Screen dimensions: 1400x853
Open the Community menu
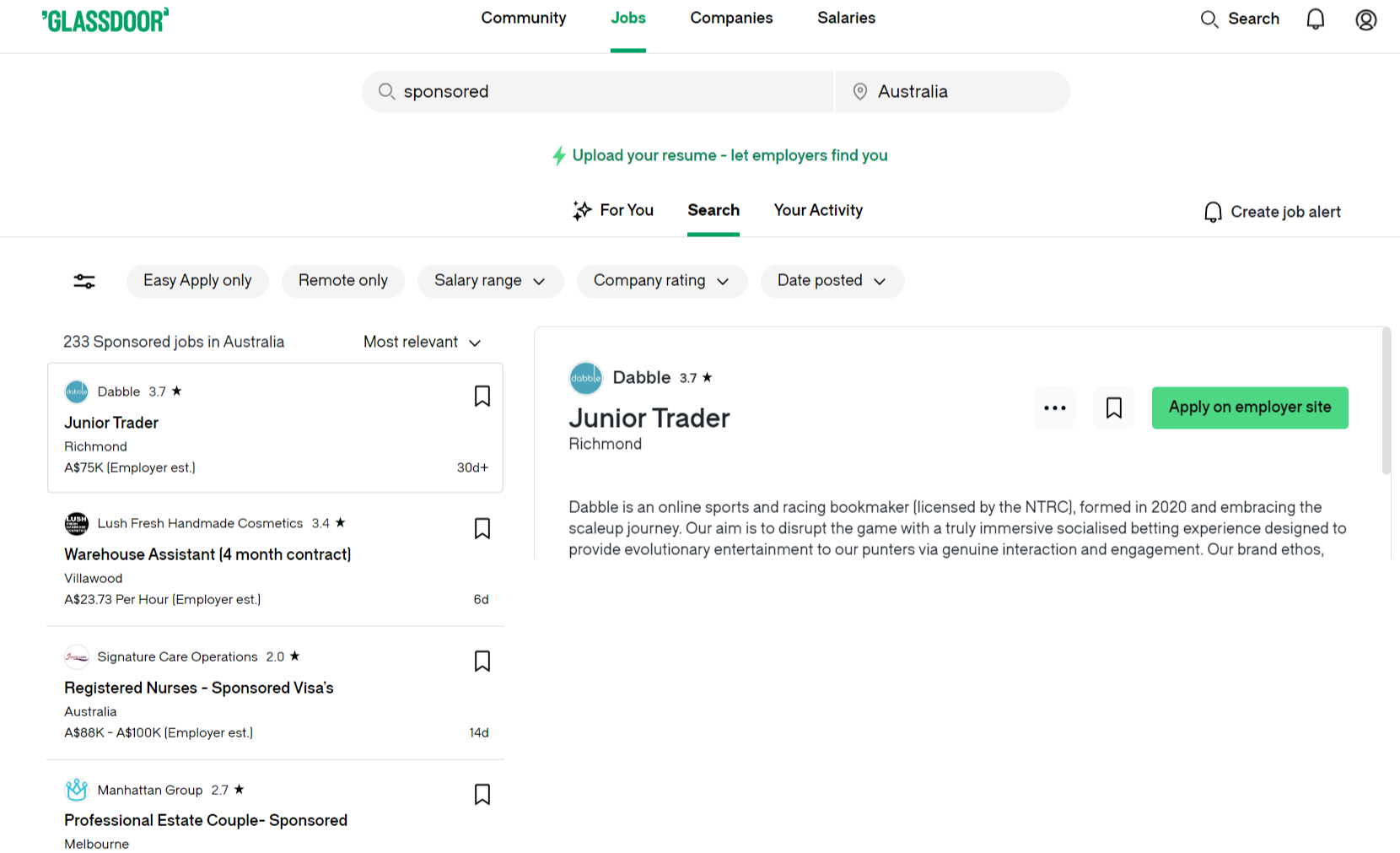coord(524,18)
